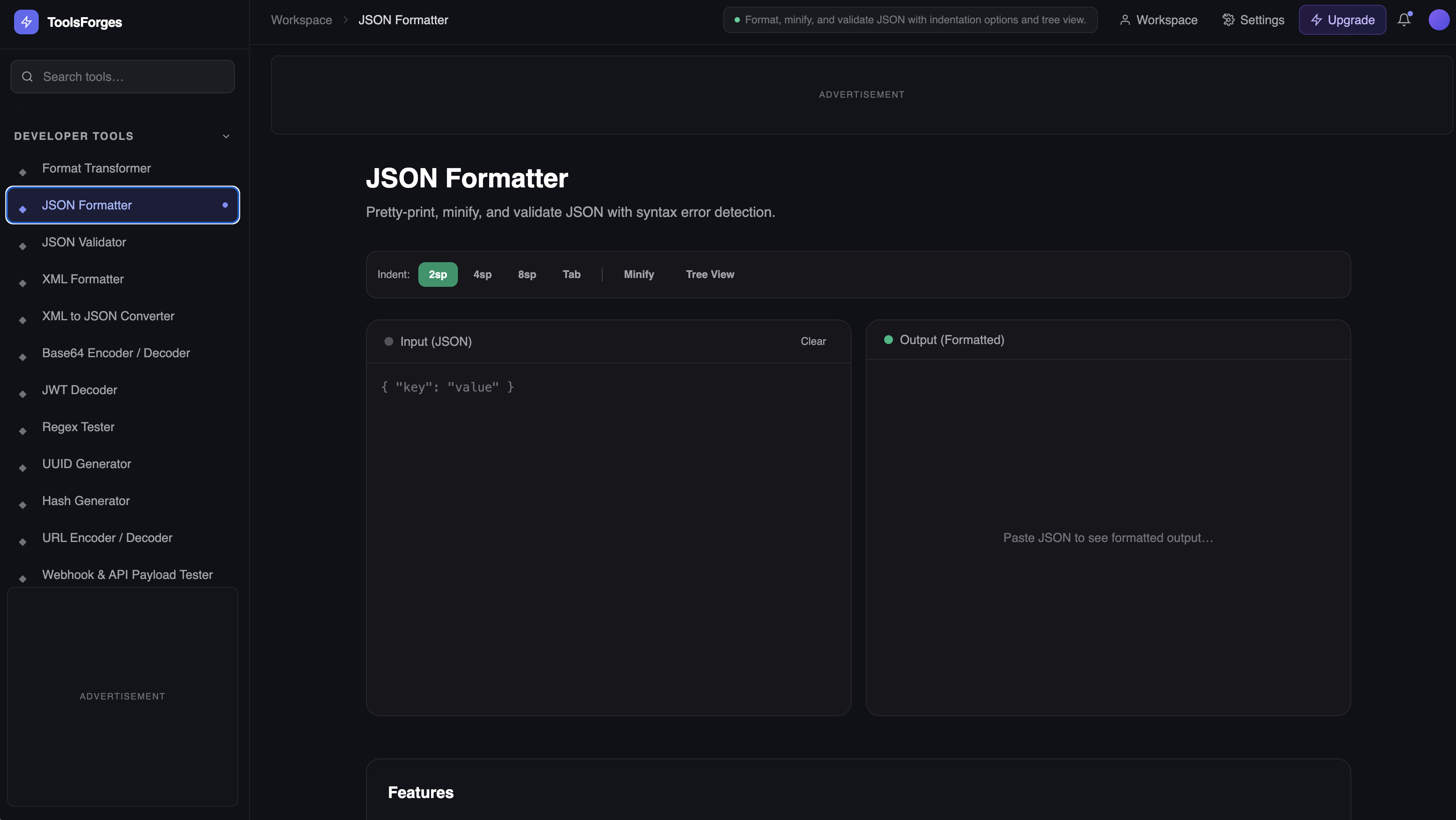This screenshot has height=820, width=1456.
Task: Open the notifications bell
Action: tap(1404, 20)
